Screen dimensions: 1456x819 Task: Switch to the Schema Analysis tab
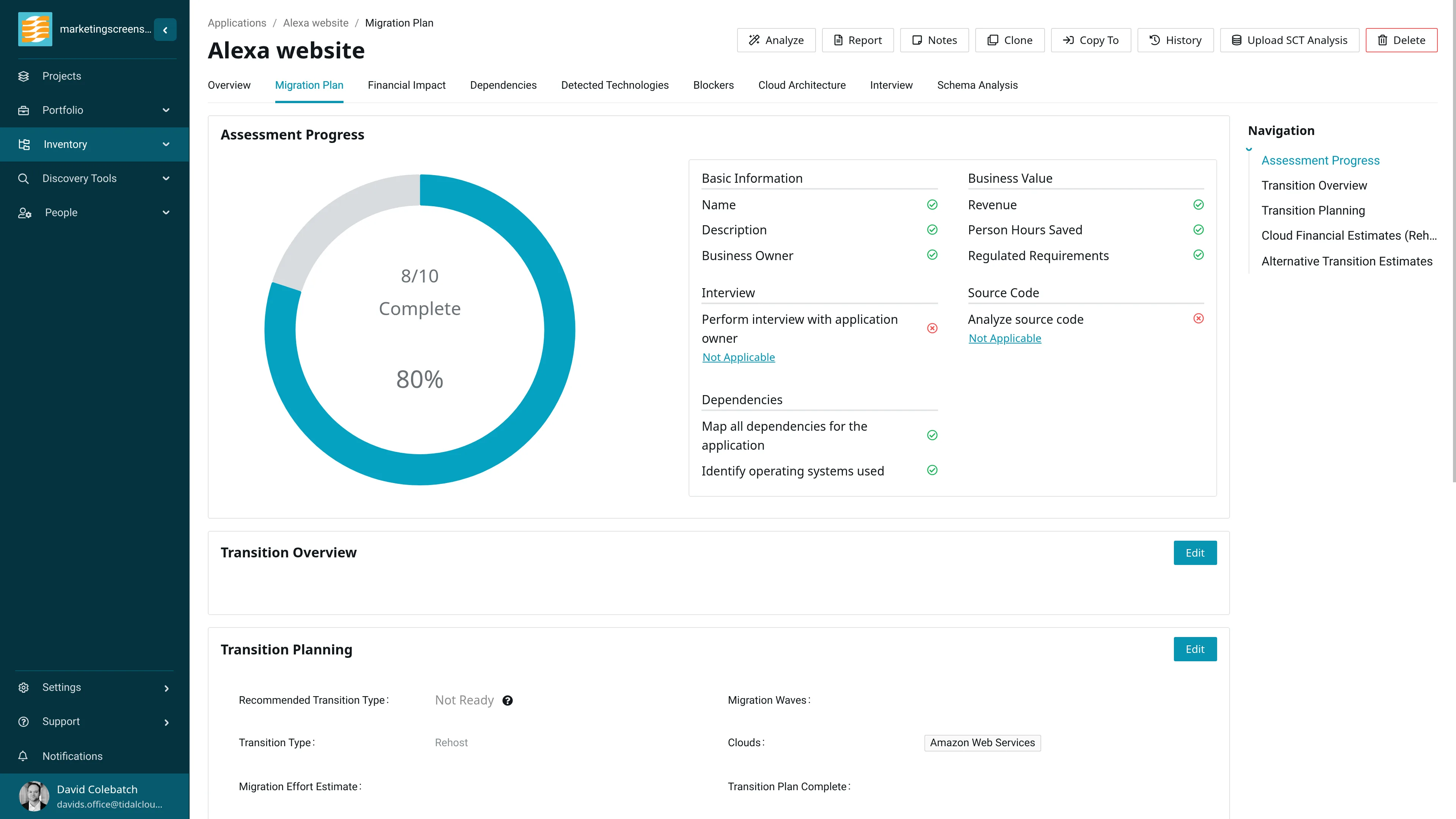tap(977, 85)
